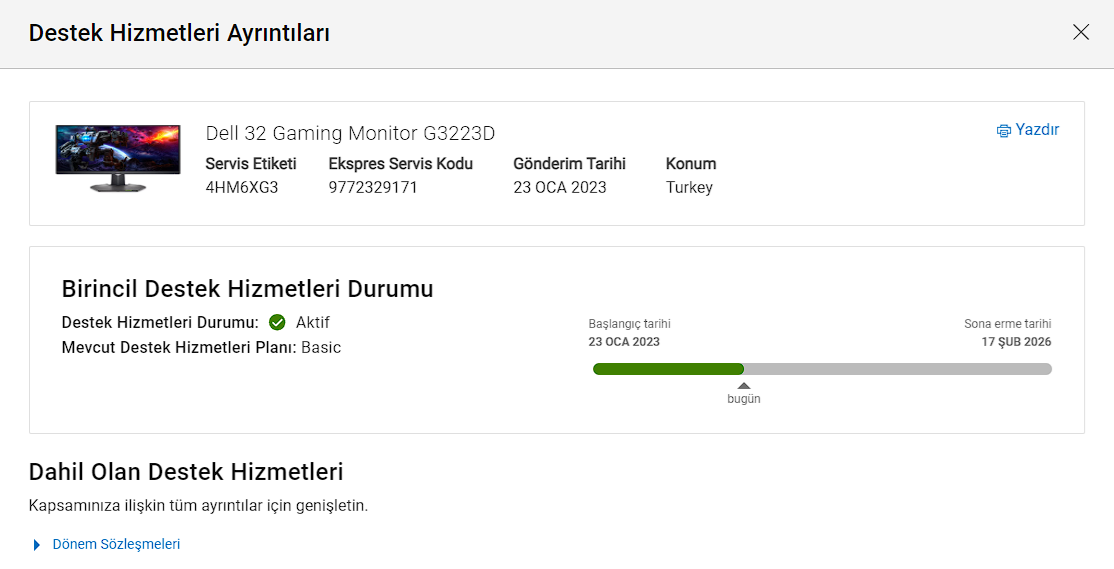The height and width of the screenshot is (569, 1114).
Task: Click the bugün triangle marker on the timeline
Action: pyautogui.click(x=743, y=385)
